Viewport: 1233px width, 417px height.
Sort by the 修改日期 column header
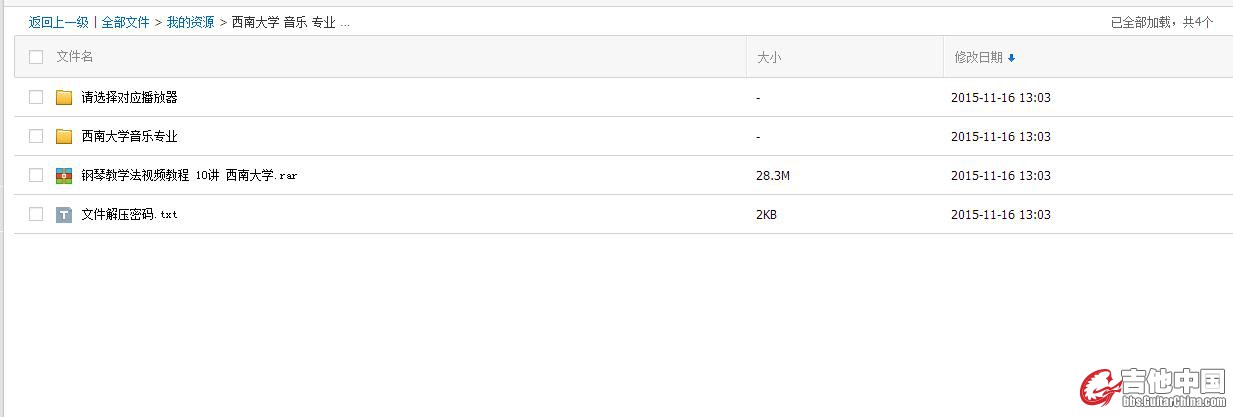979,58
